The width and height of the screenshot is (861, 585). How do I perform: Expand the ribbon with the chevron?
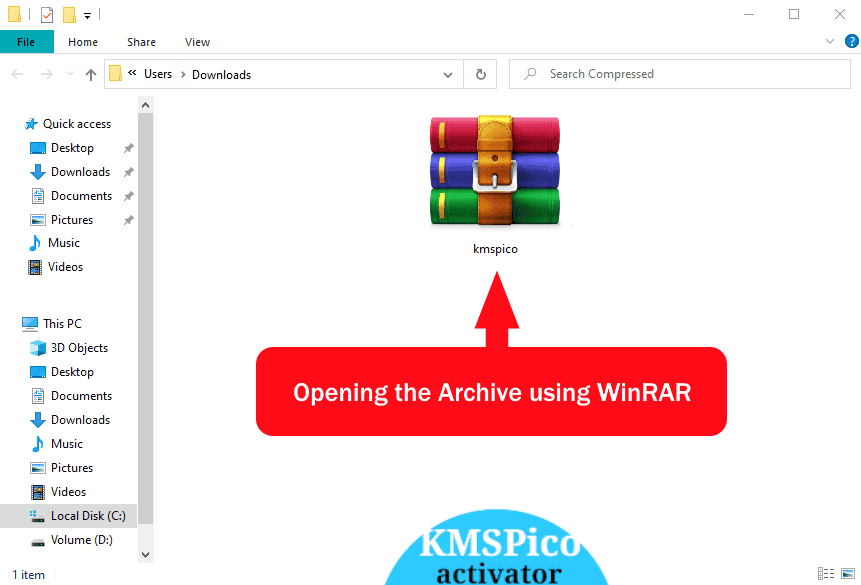(x=830, y=41)
